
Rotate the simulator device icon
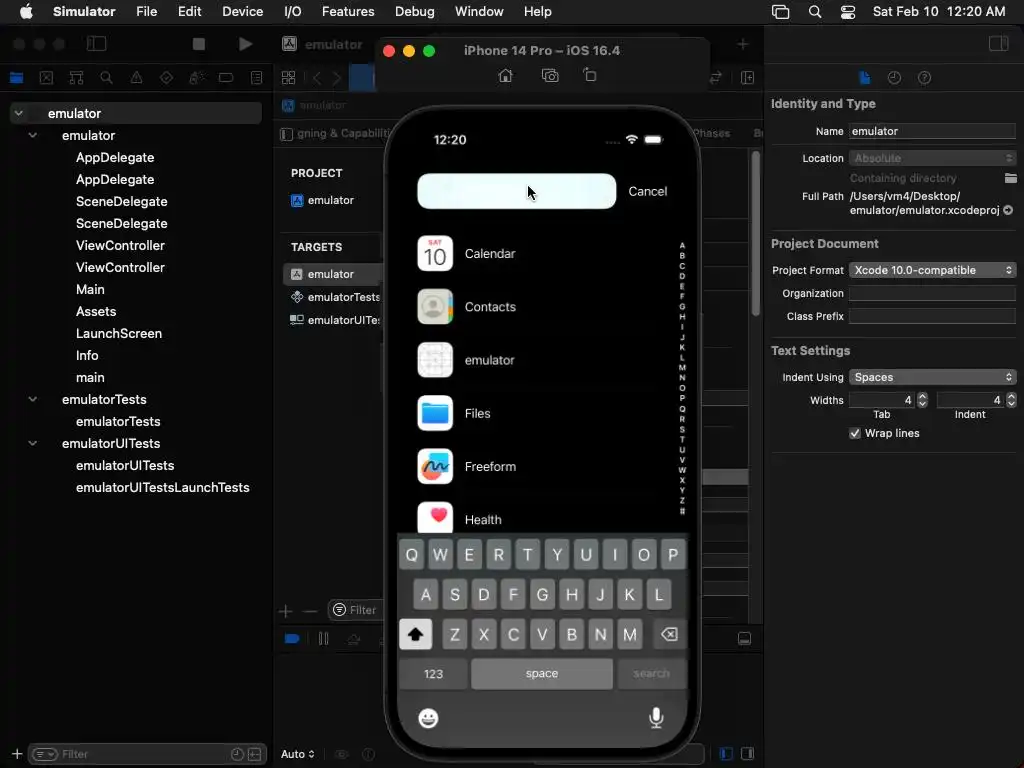click(590, 75)
